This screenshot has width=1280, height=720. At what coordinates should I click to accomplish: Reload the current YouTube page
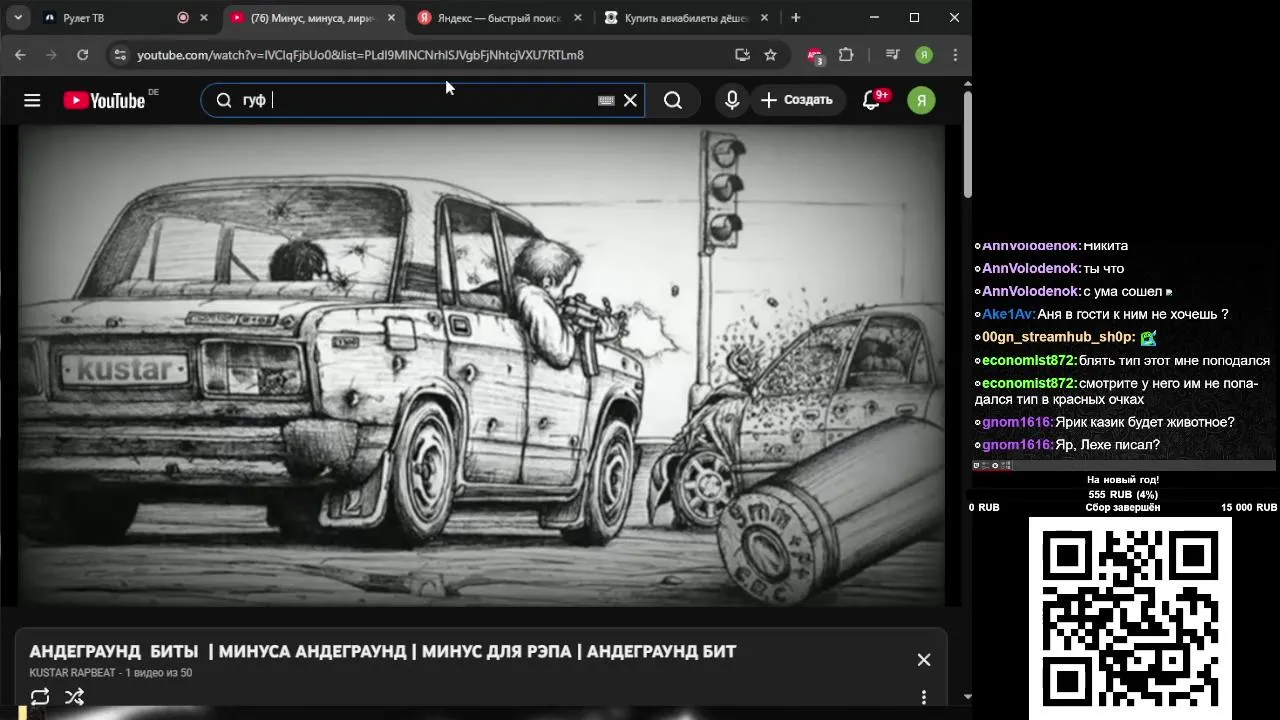(83, 55)
